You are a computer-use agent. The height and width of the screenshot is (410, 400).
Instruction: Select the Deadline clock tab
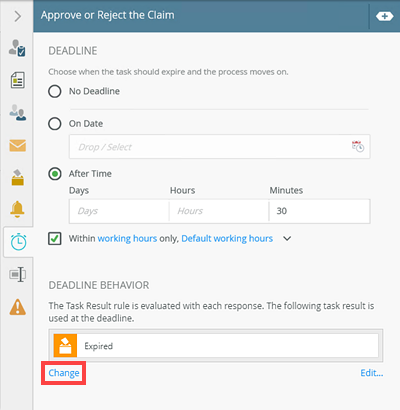(x=18, y=242)
